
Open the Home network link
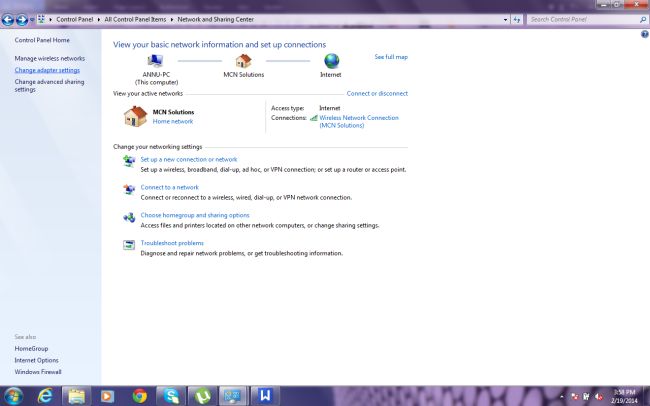point(173,122)
